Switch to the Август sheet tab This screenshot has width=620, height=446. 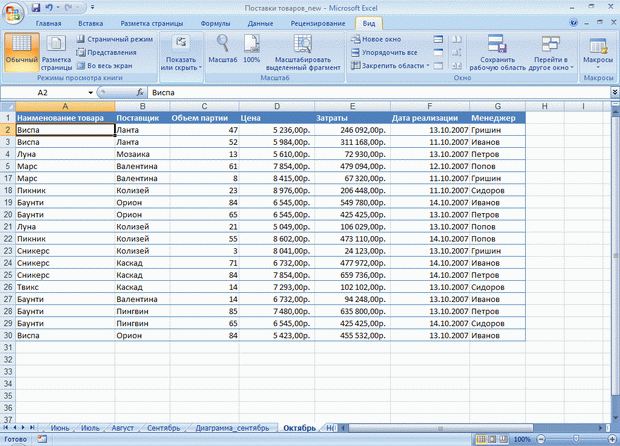pyautogui.click(x=123, y=428)
